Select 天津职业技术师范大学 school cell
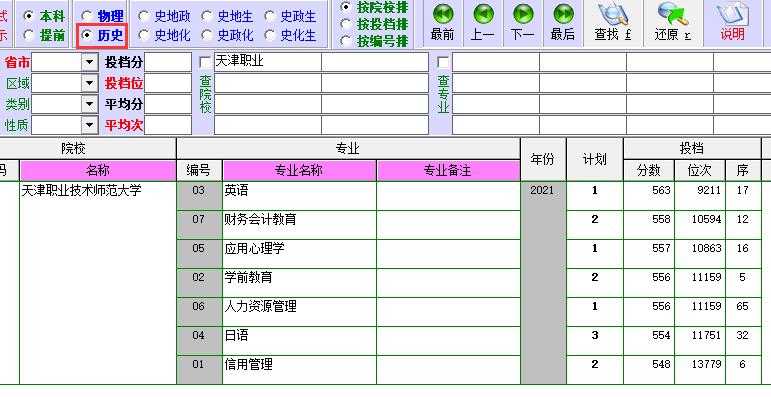This screenshot has width=771, height=397. pos(98,283)
